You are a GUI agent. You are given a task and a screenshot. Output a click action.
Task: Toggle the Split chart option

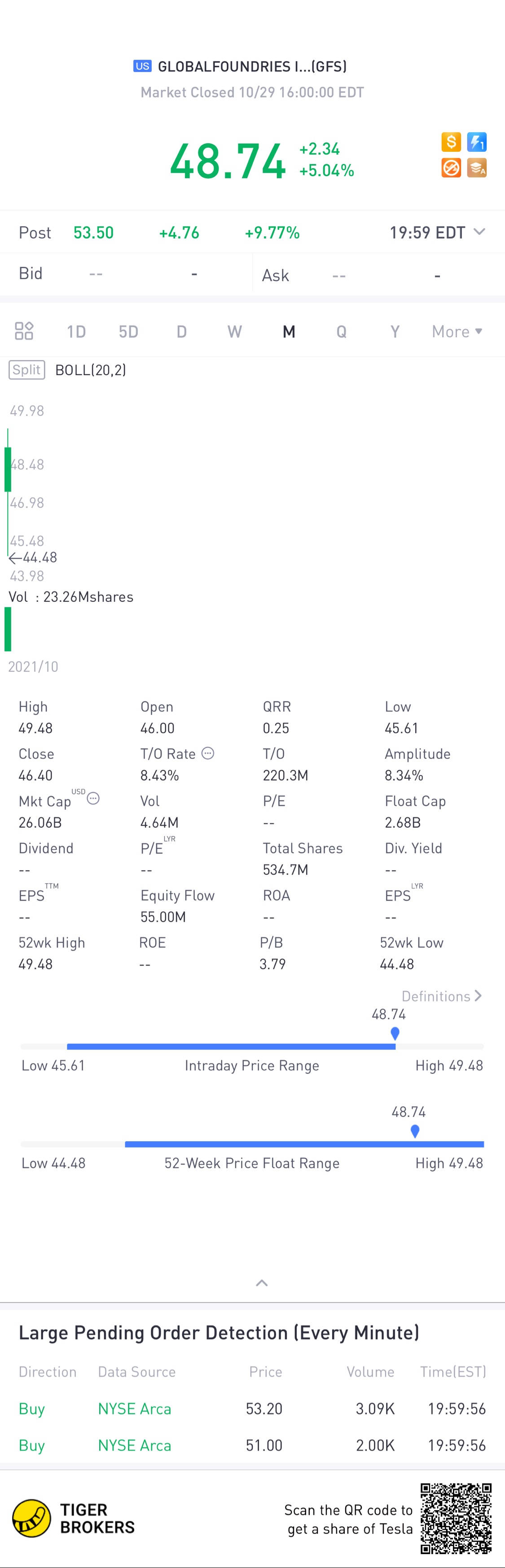[x=27, y=370]
